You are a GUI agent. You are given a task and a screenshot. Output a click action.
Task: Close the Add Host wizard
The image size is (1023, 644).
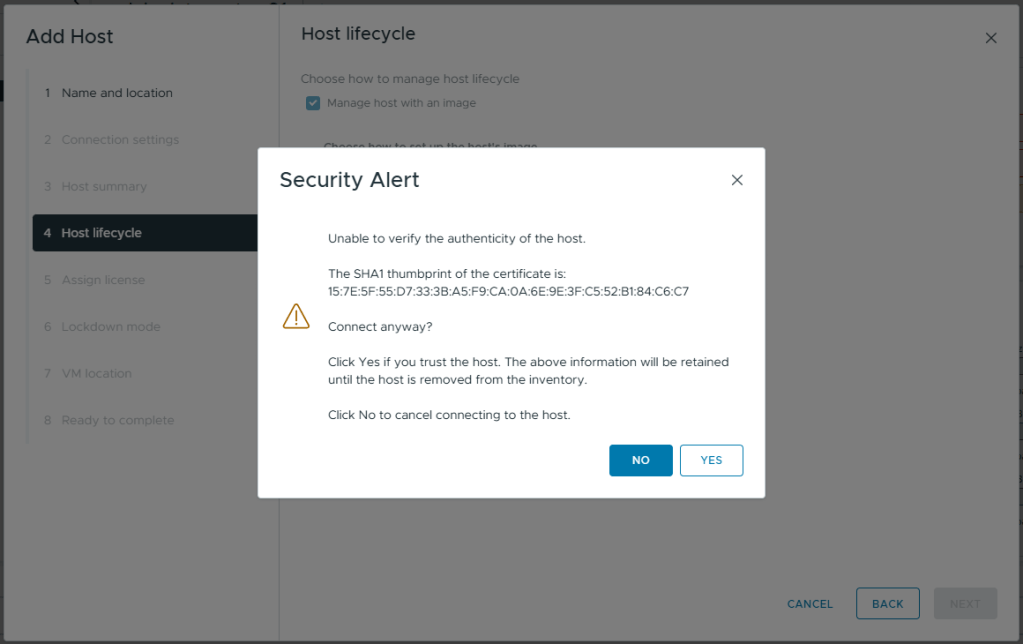point(991,38)
